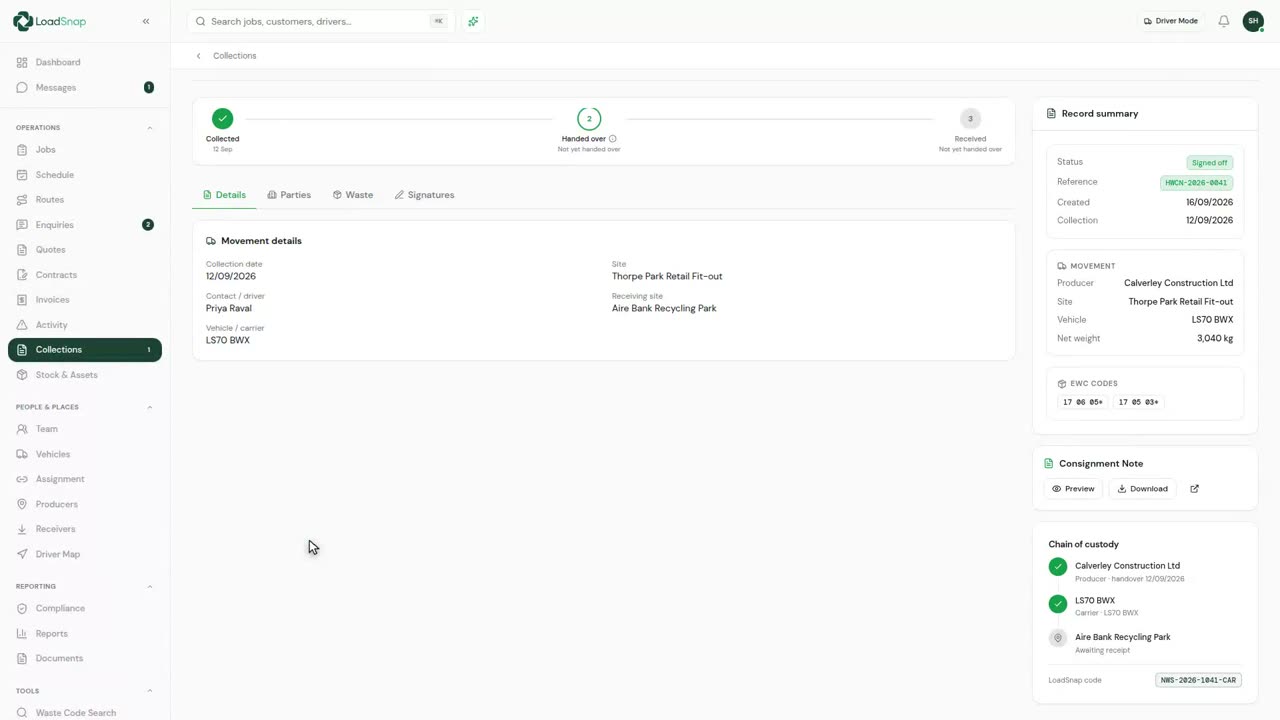The width and height of the screenshot is (1280, 720).
Task: Open the consignment note in a new window
Action: coord(1194,489)
